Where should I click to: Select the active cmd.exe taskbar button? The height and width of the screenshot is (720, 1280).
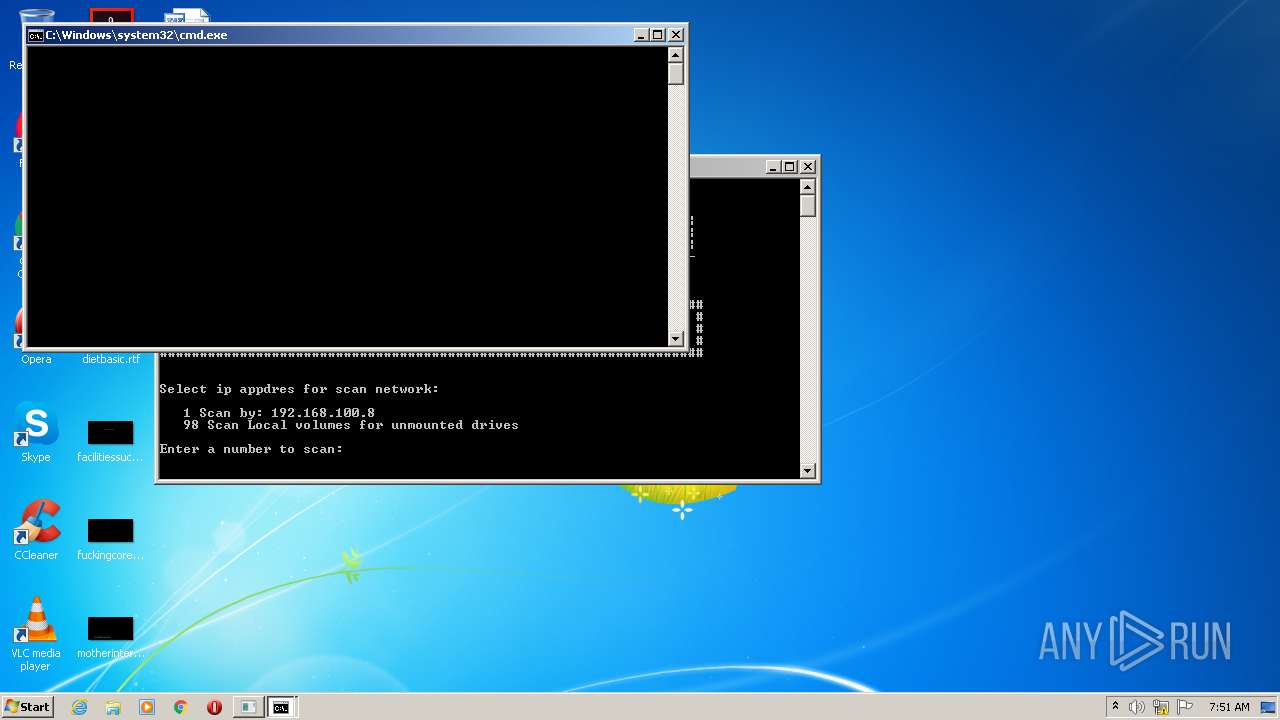click(282, 707)
